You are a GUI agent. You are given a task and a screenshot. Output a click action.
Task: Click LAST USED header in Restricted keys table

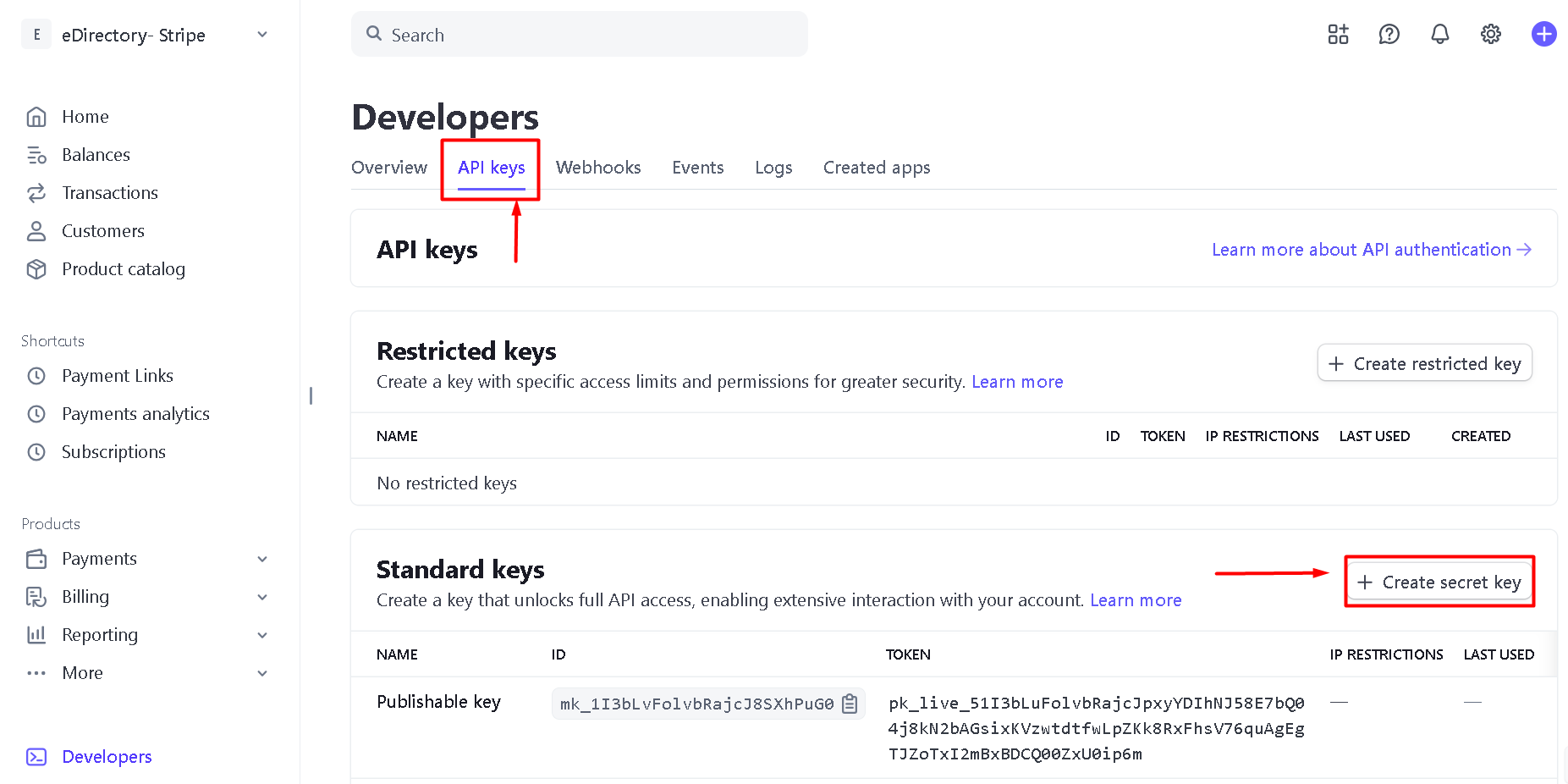[1374, 436]
